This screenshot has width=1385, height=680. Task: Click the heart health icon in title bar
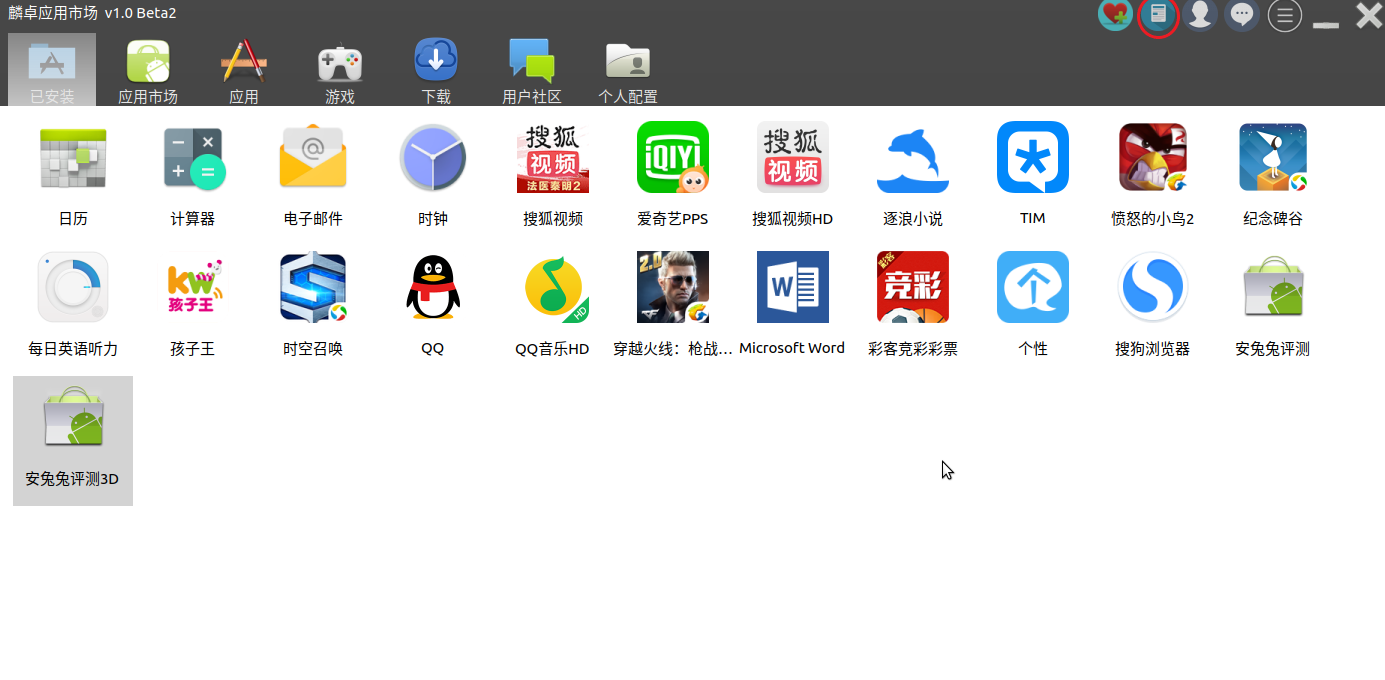1115,15
